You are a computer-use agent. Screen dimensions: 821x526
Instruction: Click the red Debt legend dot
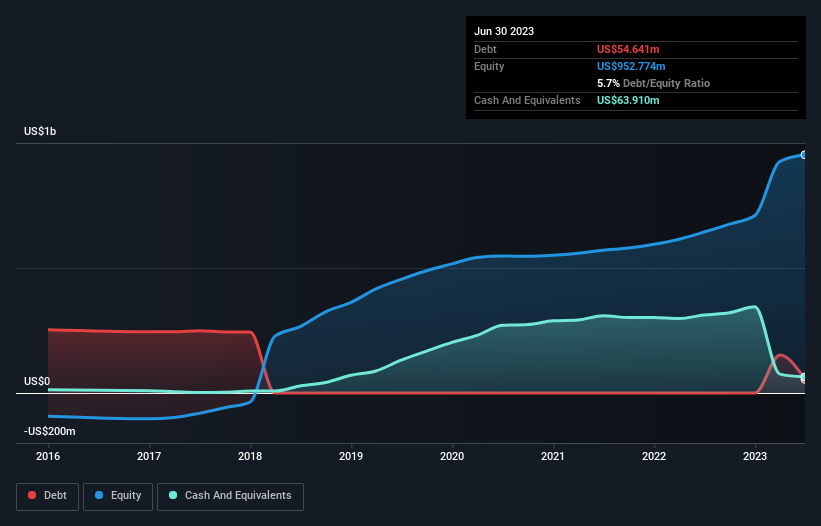pos(32,495)
